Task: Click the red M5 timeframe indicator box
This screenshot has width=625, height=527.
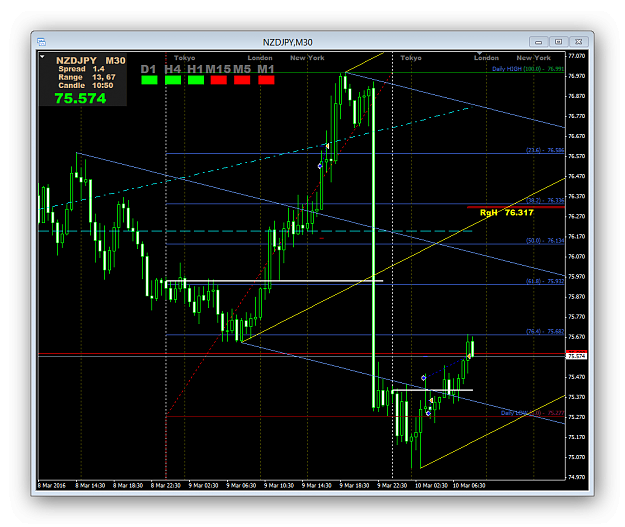Action: pyautogui.click(x=242, y=80)
